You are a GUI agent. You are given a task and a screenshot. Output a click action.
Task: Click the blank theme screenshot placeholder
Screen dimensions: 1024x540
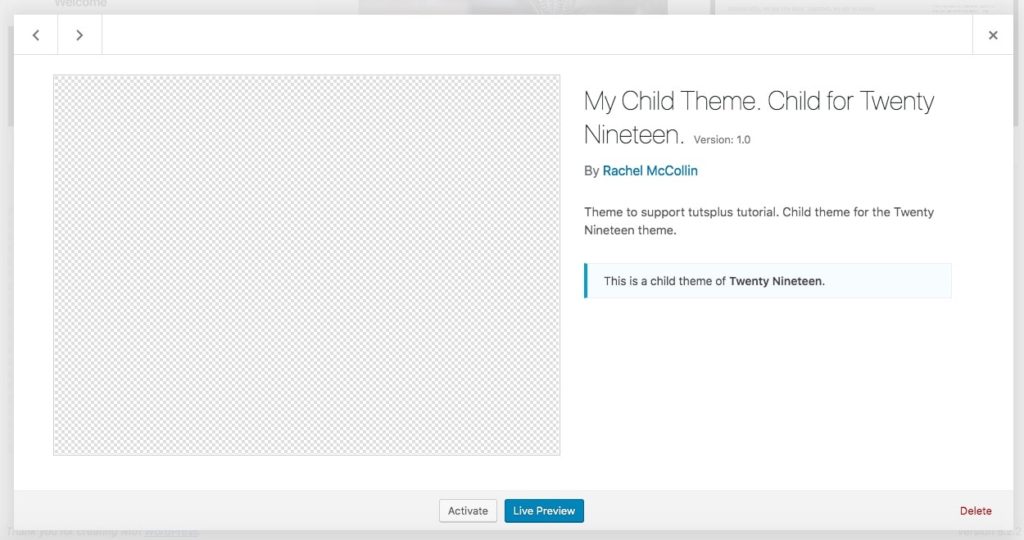tap(306, 265)
